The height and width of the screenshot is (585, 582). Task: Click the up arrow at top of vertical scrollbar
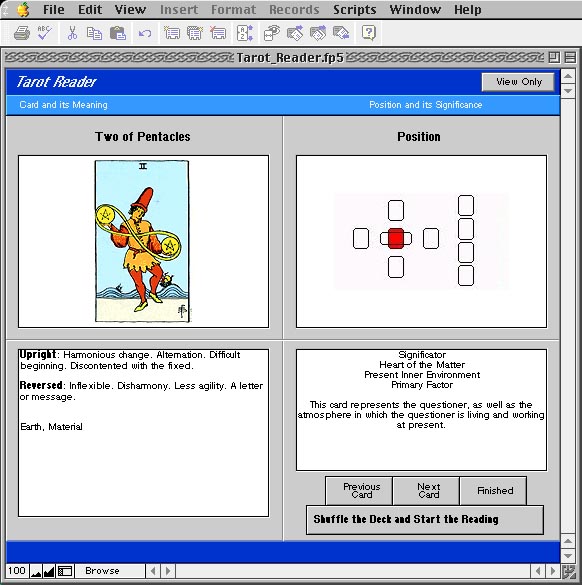click(x=568, y=76)
